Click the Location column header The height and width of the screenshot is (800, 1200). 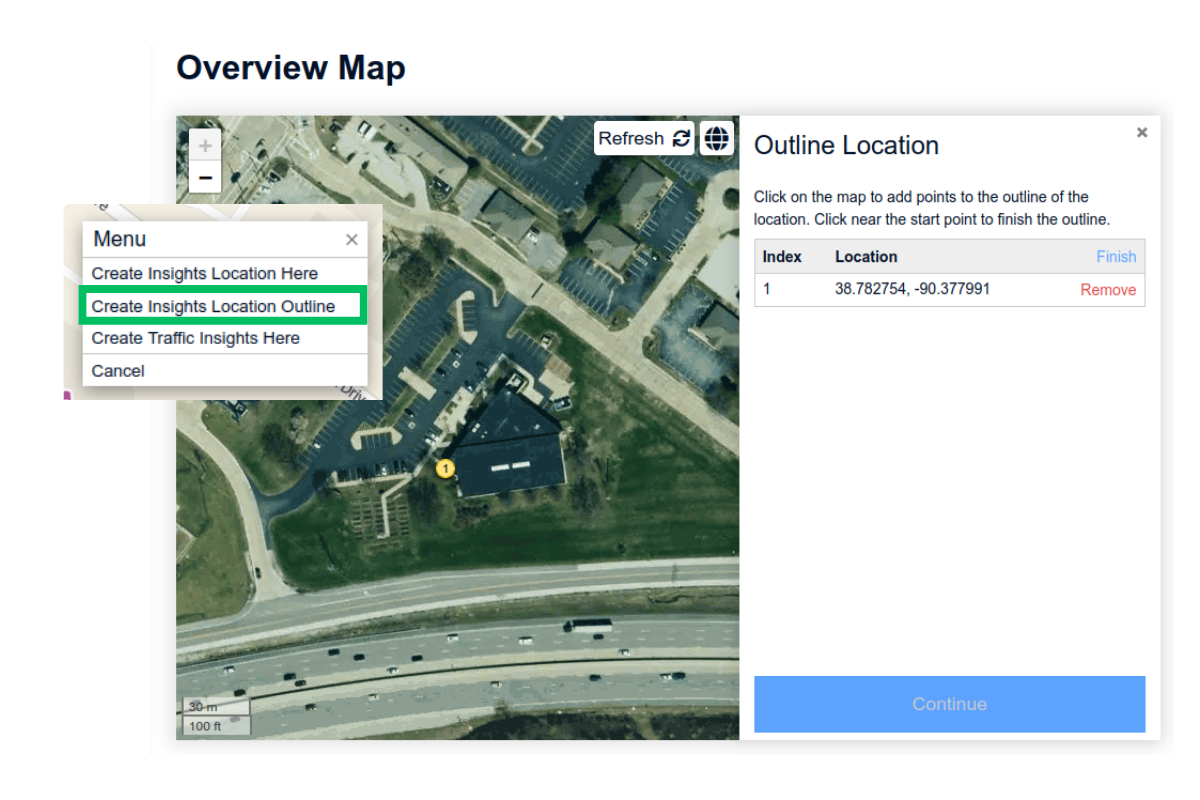[866, 256]
